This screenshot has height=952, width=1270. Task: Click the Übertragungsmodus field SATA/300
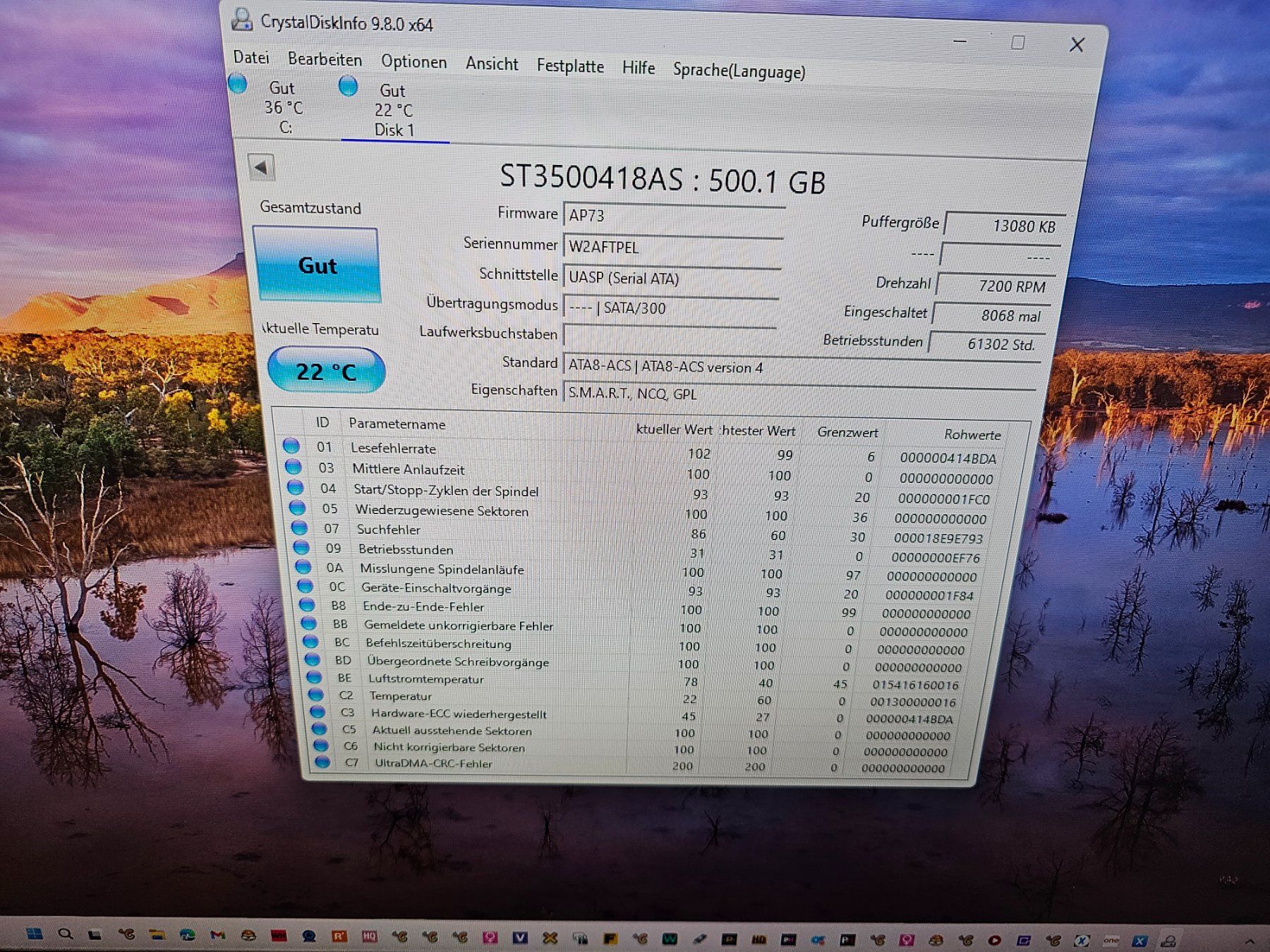(x=671, y=308)
